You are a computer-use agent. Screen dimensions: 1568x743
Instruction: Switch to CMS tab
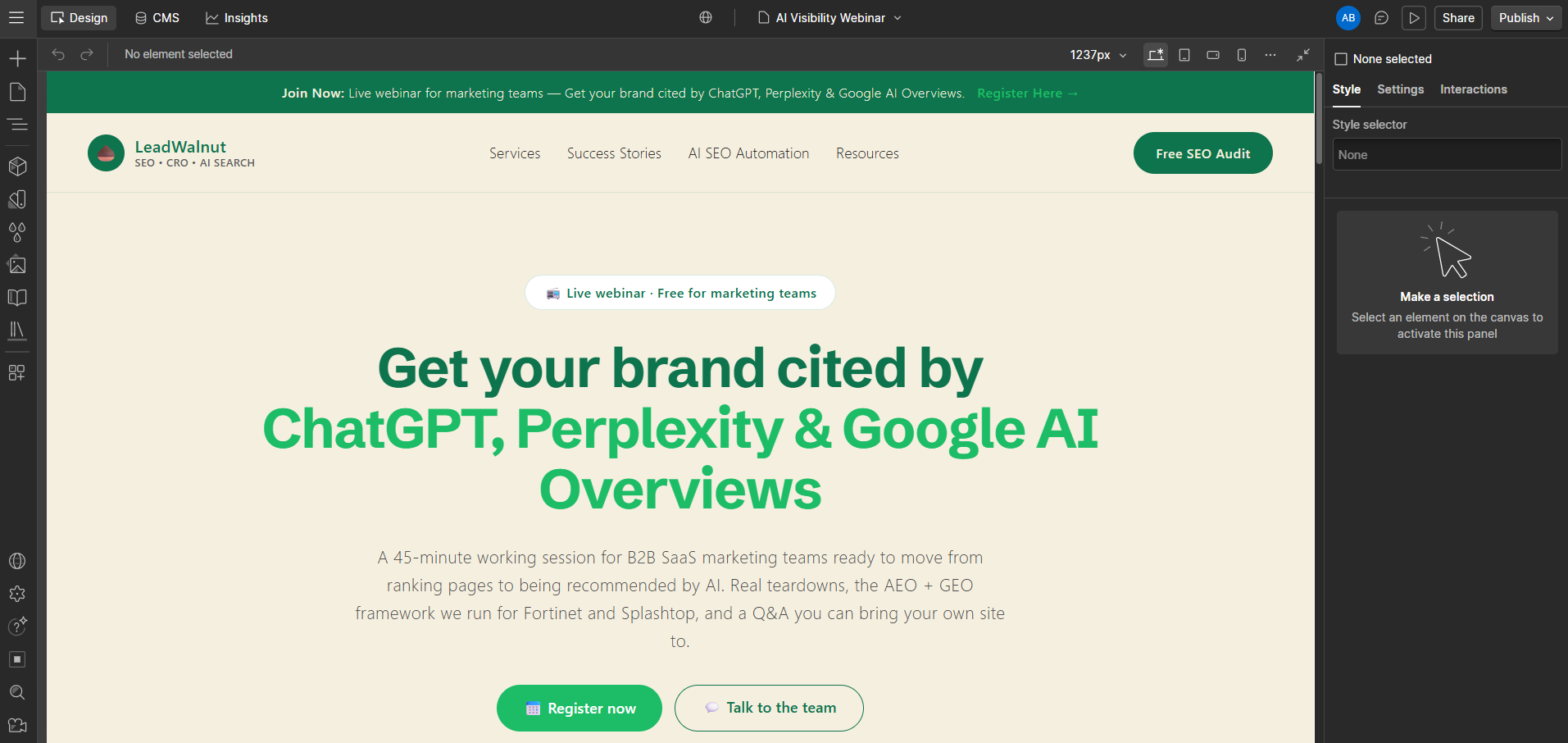coord(157,17)
